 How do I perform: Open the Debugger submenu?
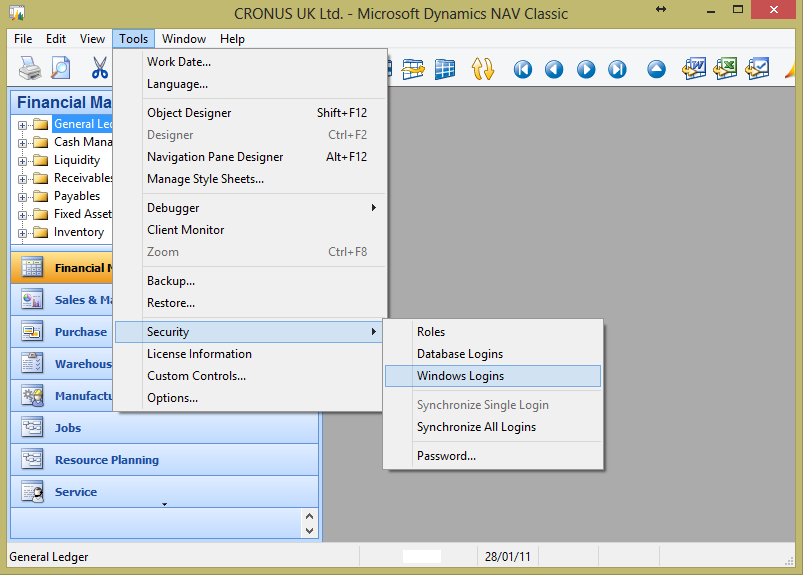click(250, 208)
